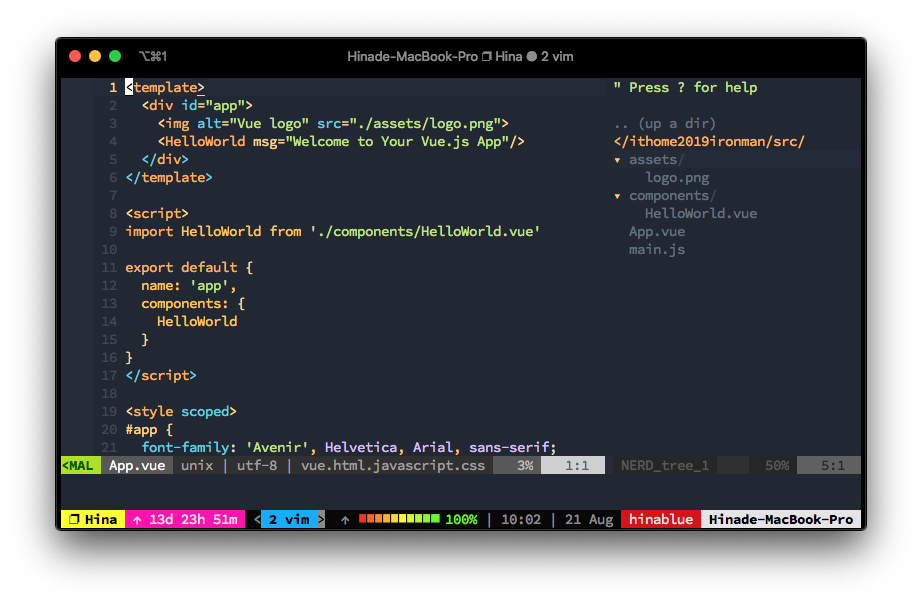Click the '>' marker after '2 vim'
The image size is (922, 604).
pos(321,519)
